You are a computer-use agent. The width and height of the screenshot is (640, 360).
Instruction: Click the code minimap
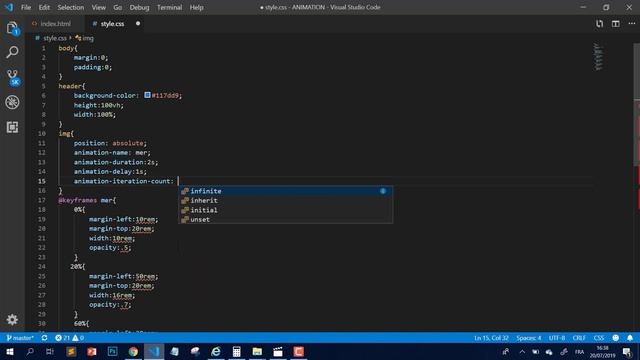pyautogui.click(x=598, y=57)
